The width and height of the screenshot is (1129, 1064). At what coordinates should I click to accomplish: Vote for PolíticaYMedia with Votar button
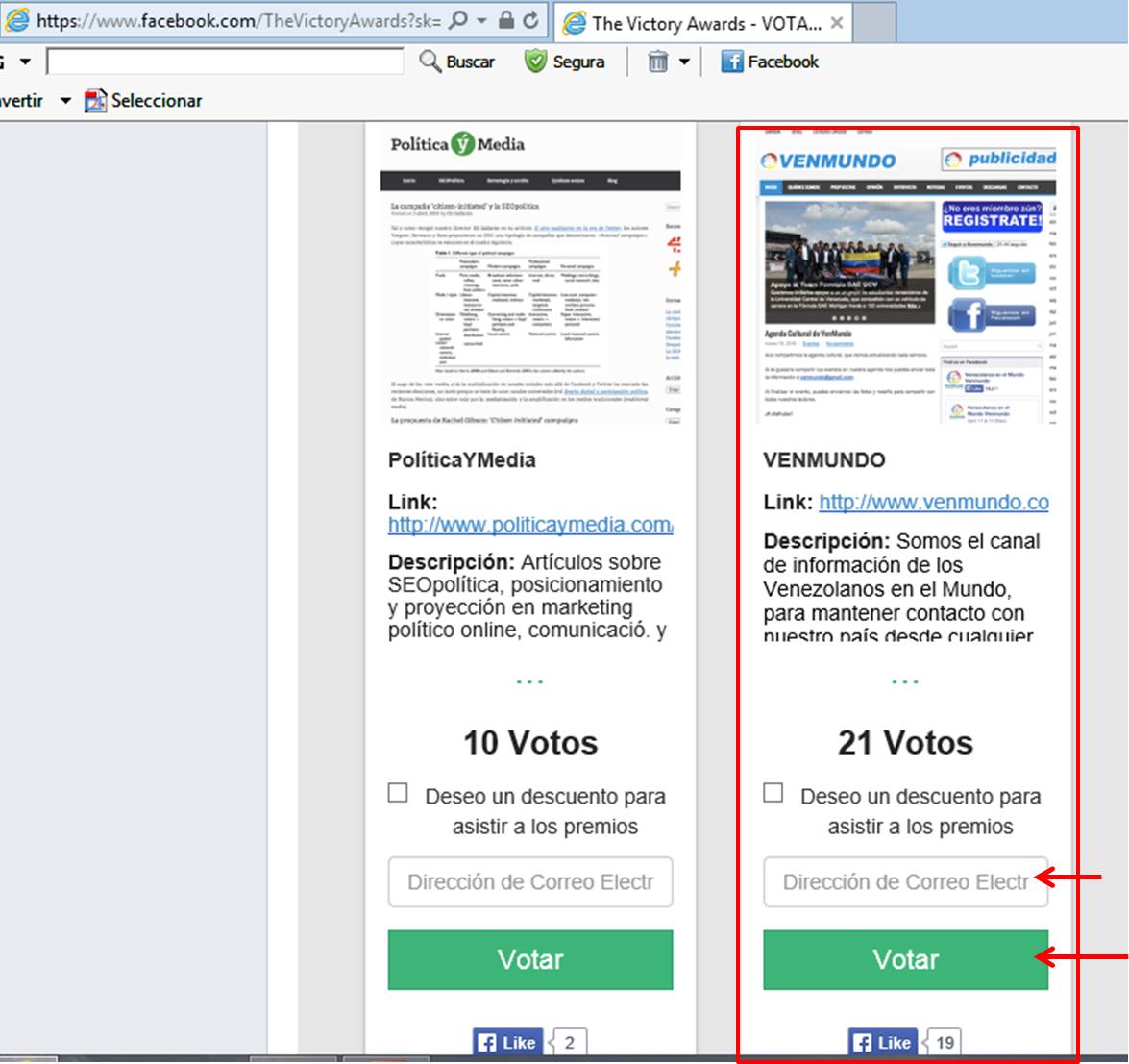(530, 959)
